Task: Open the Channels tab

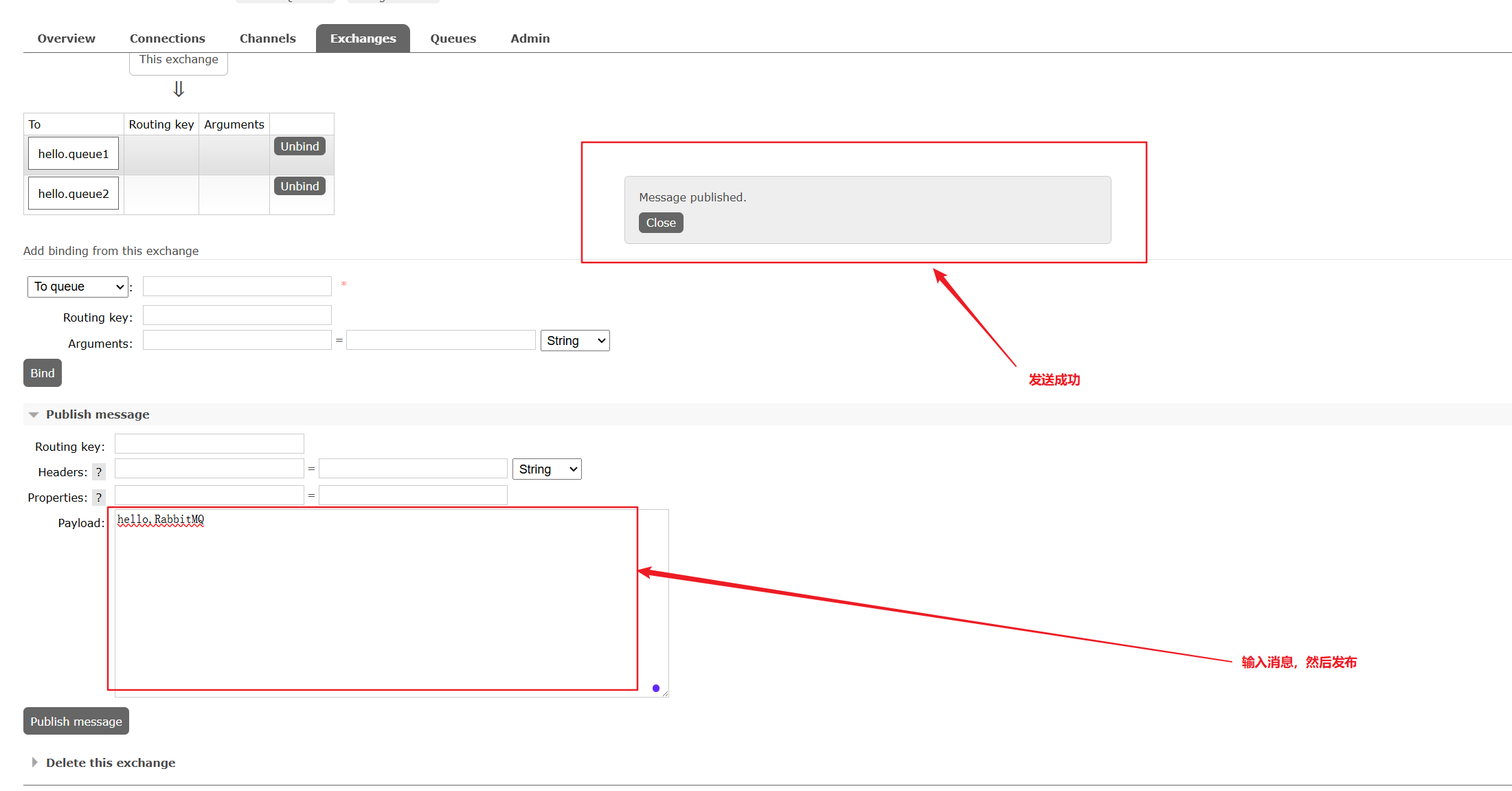Action: pyautogui.click(x=267, y=38)
